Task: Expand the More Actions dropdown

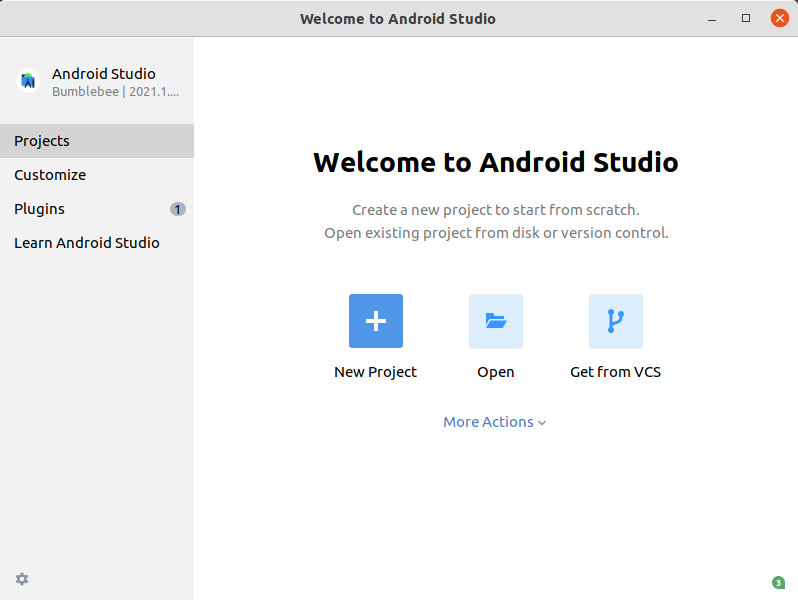Action: pos(489,422)
